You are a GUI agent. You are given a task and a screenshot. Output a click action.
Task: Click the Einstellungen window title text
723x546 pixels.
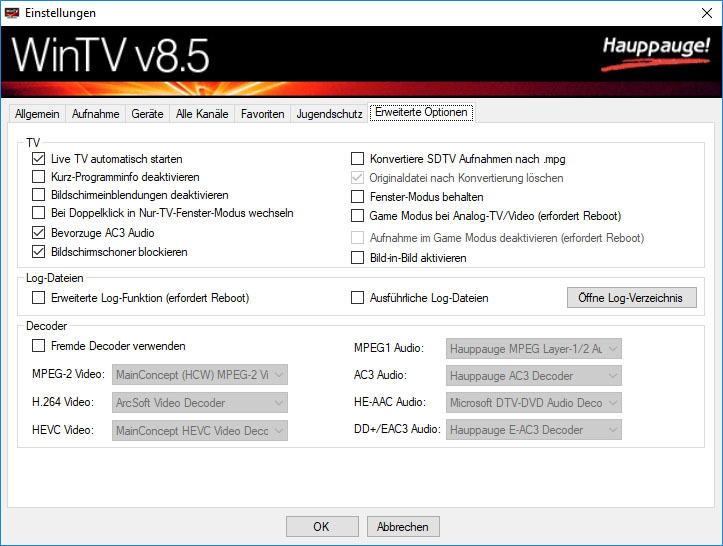pyautogui.click(x=60, y=13)
